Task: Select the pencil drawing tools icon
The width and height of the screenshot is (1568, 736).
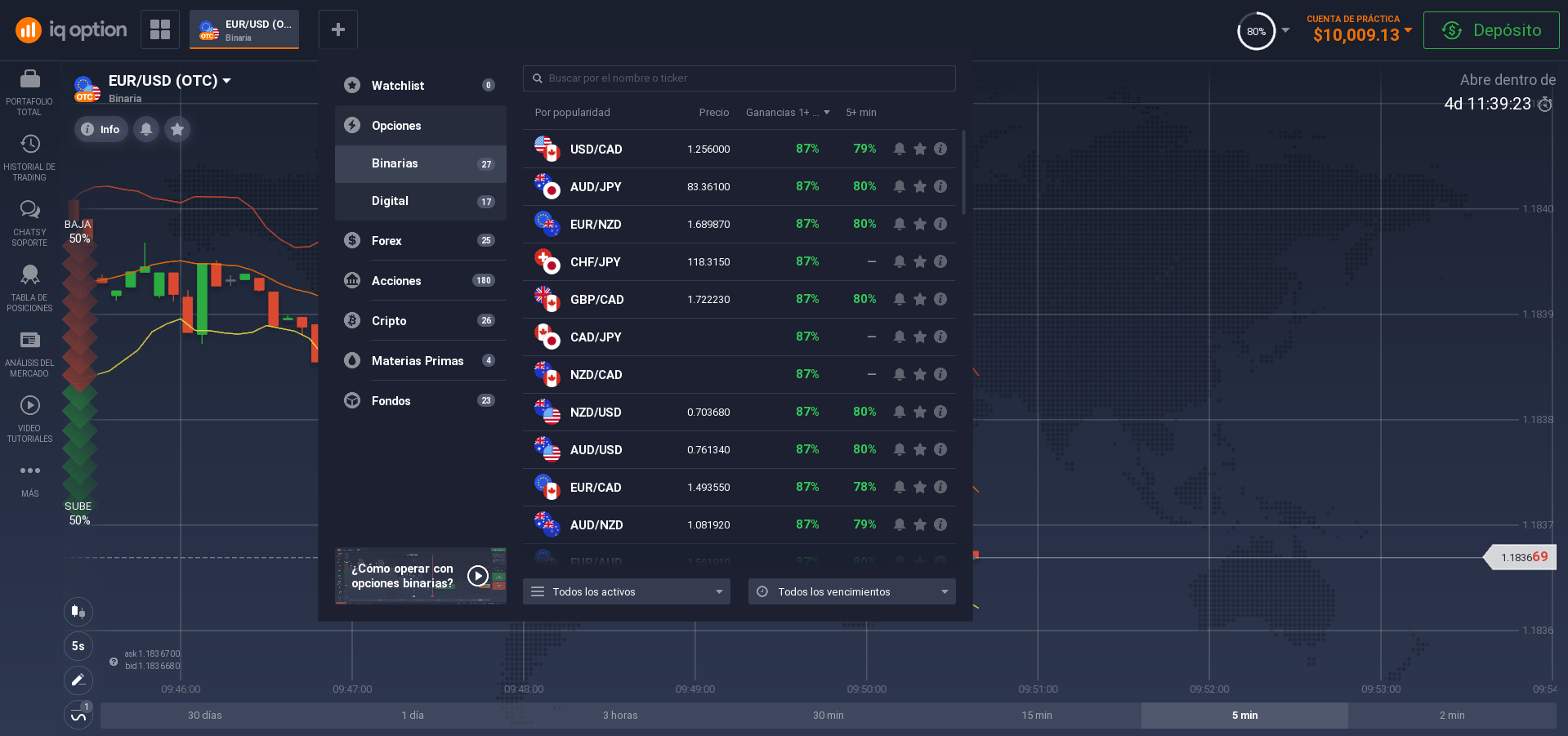Action: (78, 680)
